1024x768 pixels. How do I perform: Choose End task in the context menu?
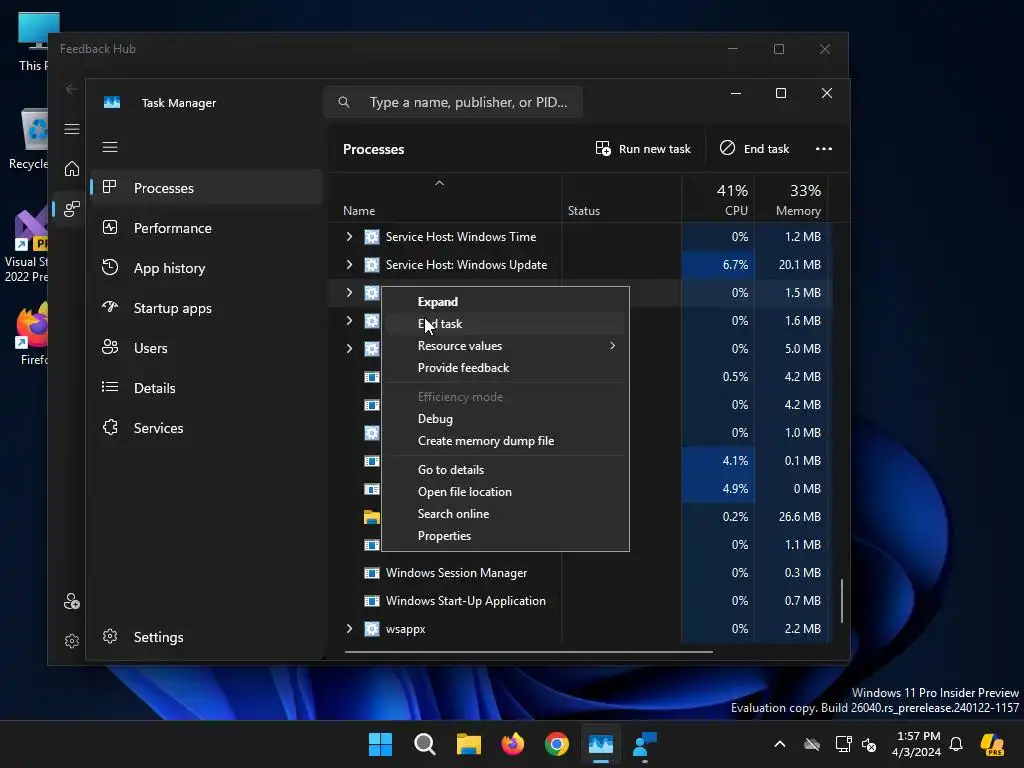click(505, 324)
